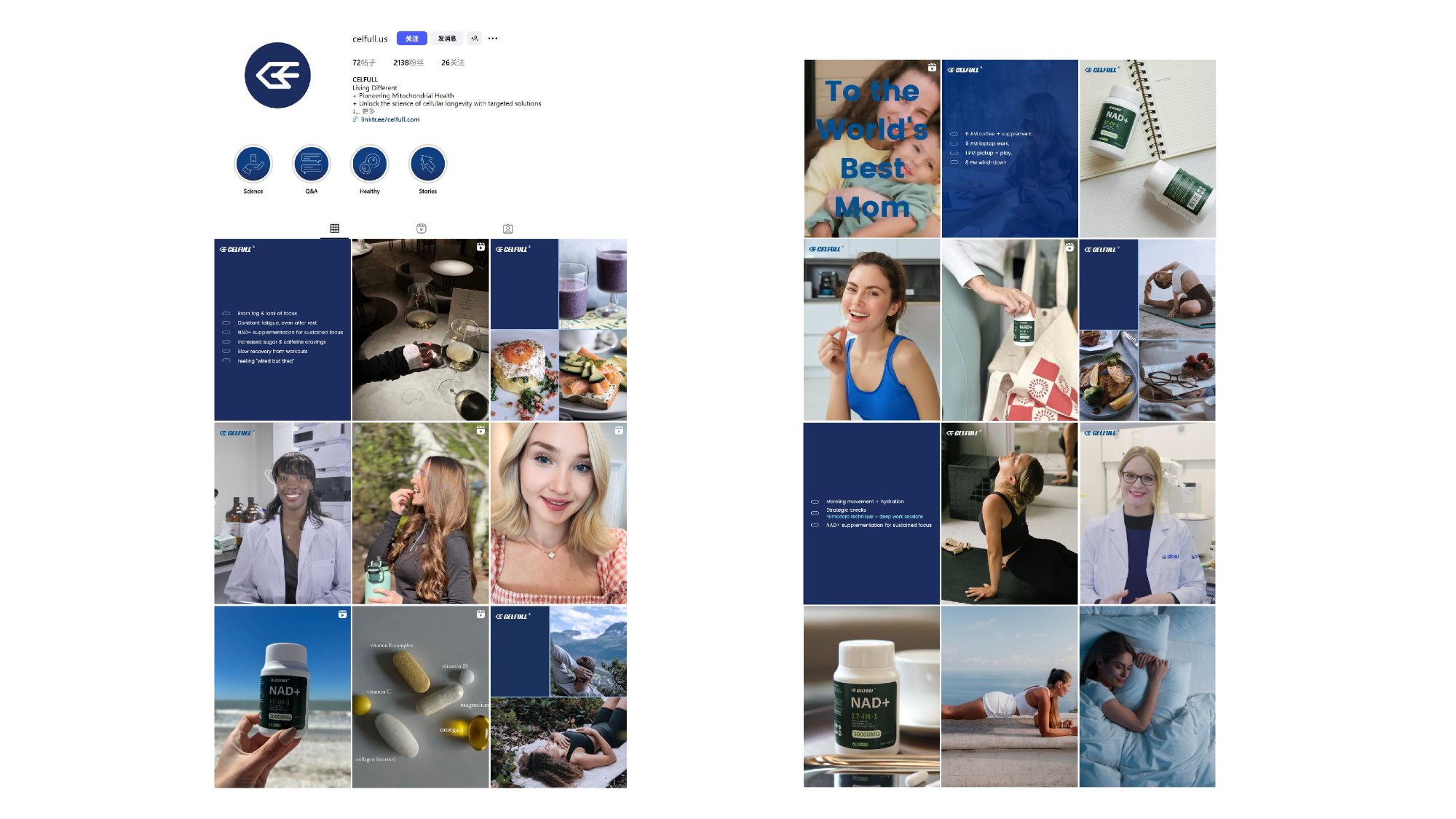Click the 发消息 message button
Image resolution: width=1456 pixels, height=819 pixels.
coord(446,39)
